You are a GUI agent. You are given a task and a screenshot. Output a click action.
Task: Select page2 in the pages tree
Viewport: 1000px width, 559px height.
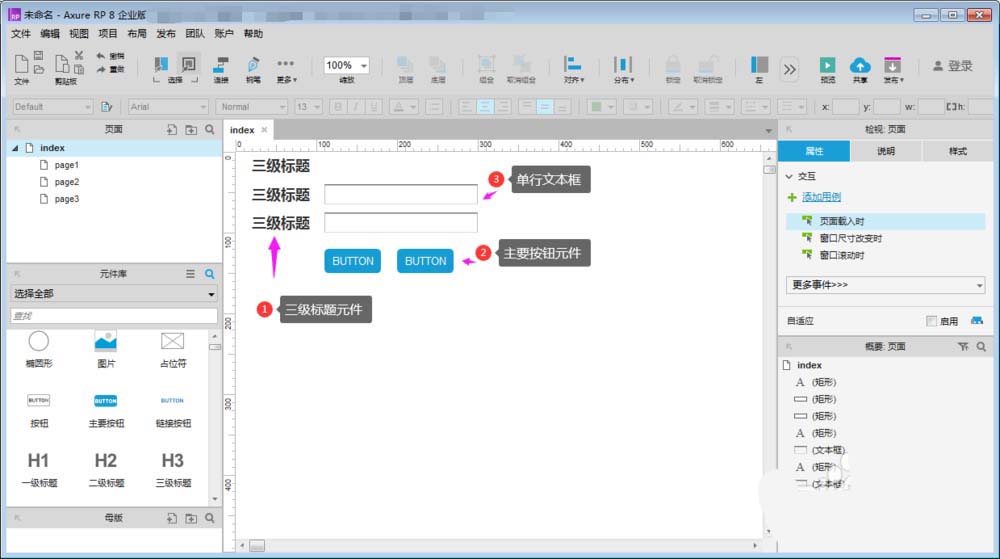coord(66,182)
